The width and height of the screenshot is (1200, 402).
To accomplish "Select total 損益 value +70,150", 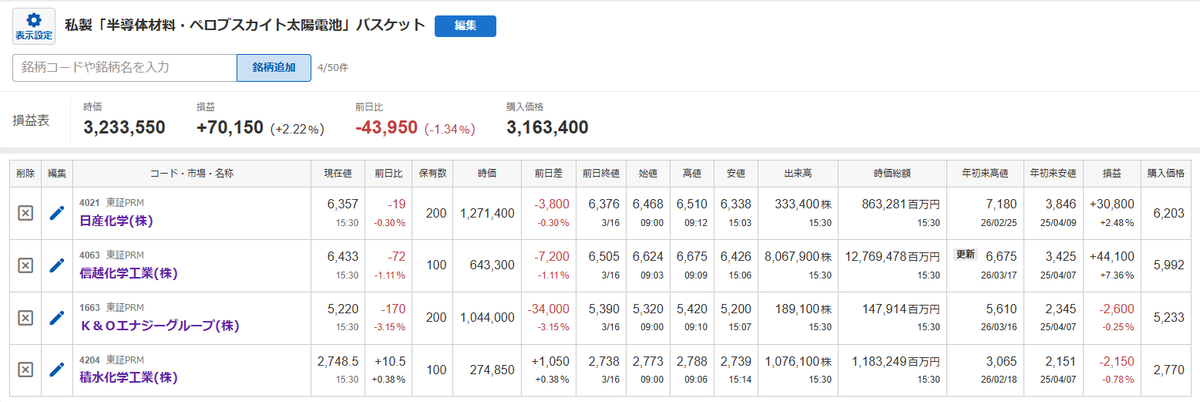I will click(229, 127).
